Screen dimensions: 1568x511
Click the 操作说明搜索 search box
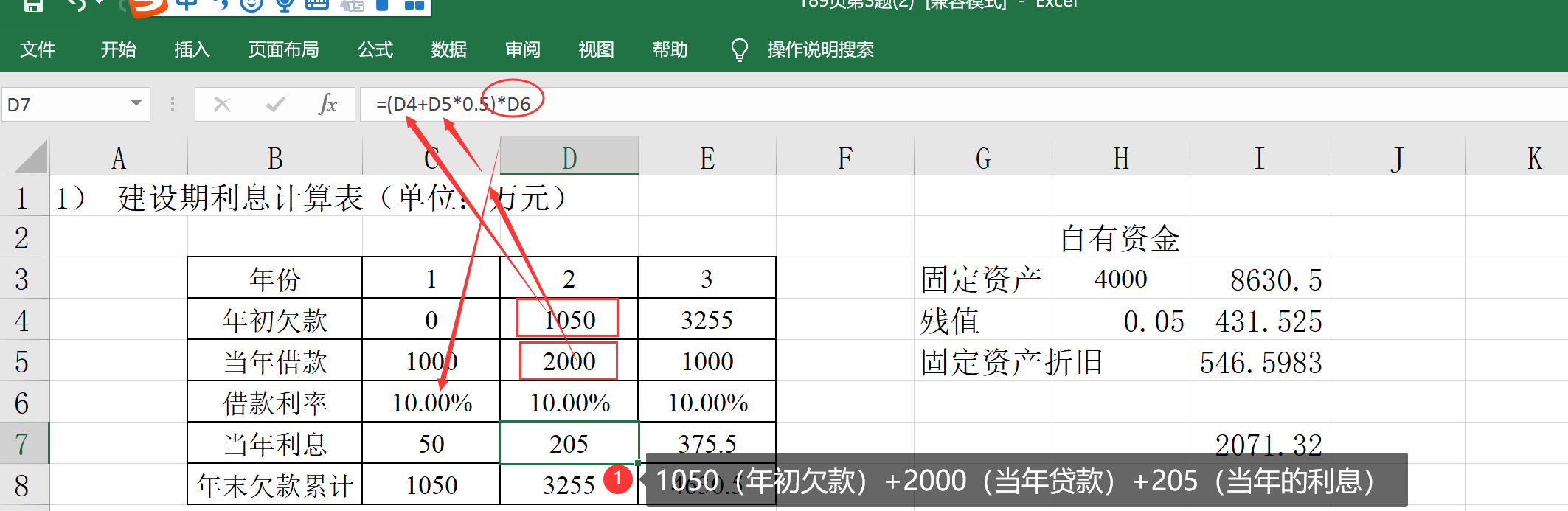[x=820, y=49]
